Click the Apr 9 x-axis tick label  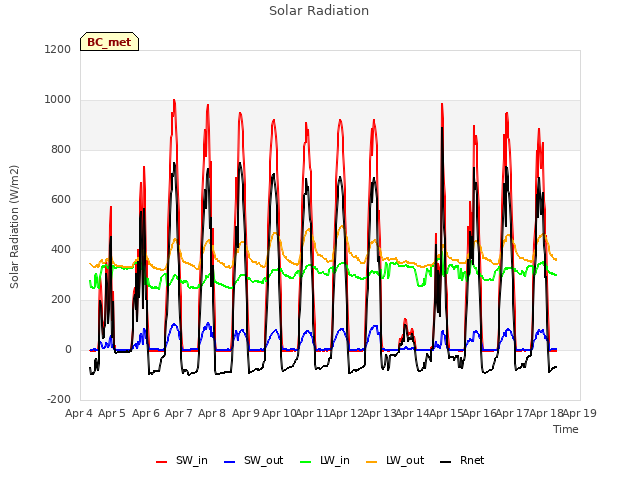246,413
